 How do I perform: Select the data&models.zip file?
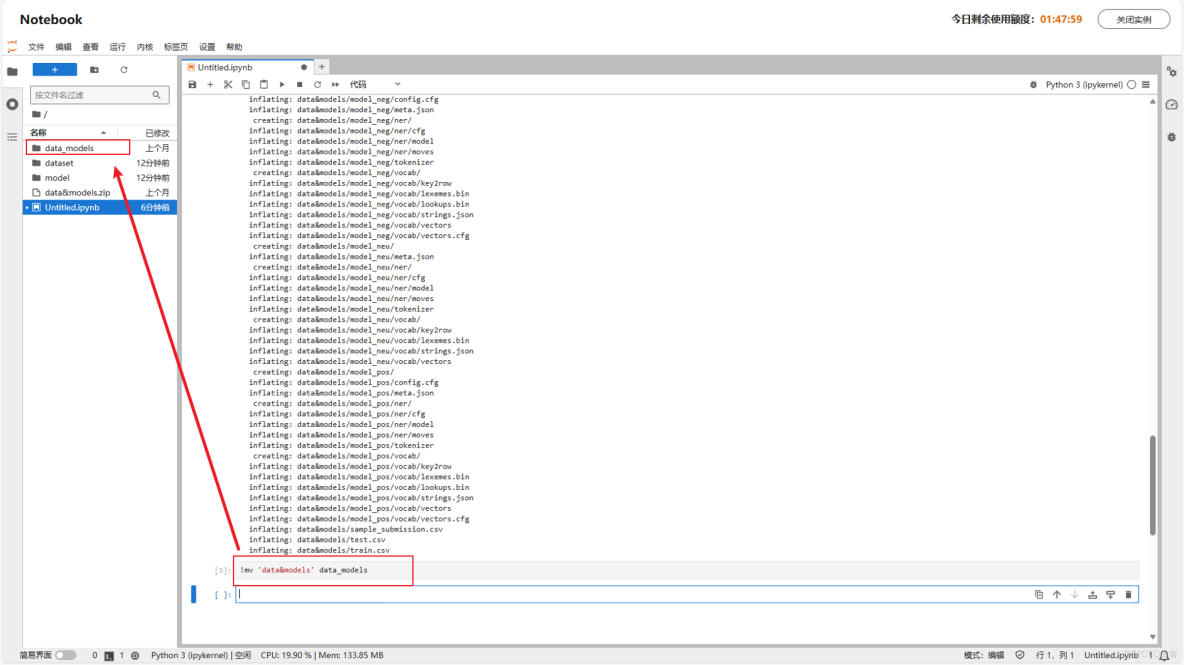pyautogui.click(x=100, y=192)
